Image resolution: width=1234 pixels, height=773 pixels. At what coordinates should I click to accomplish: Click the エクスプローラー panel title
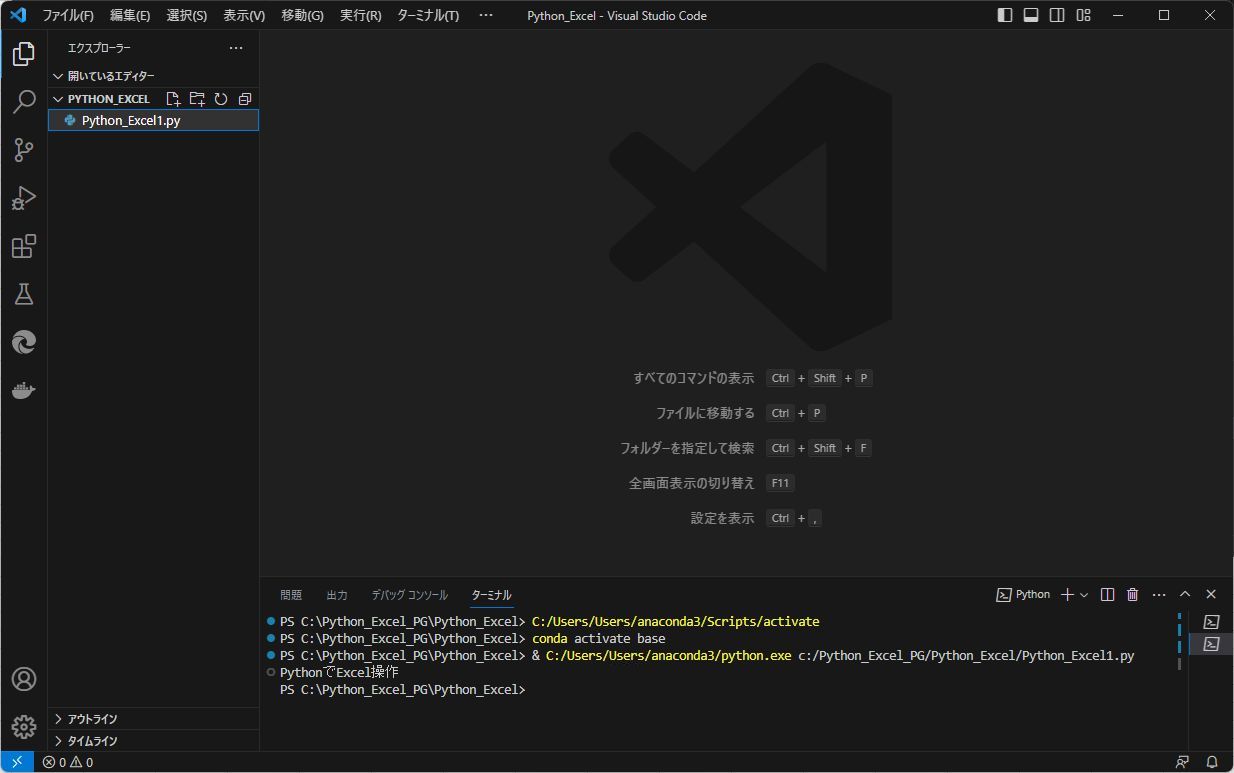pyautogui.click(x=99, y=48)
